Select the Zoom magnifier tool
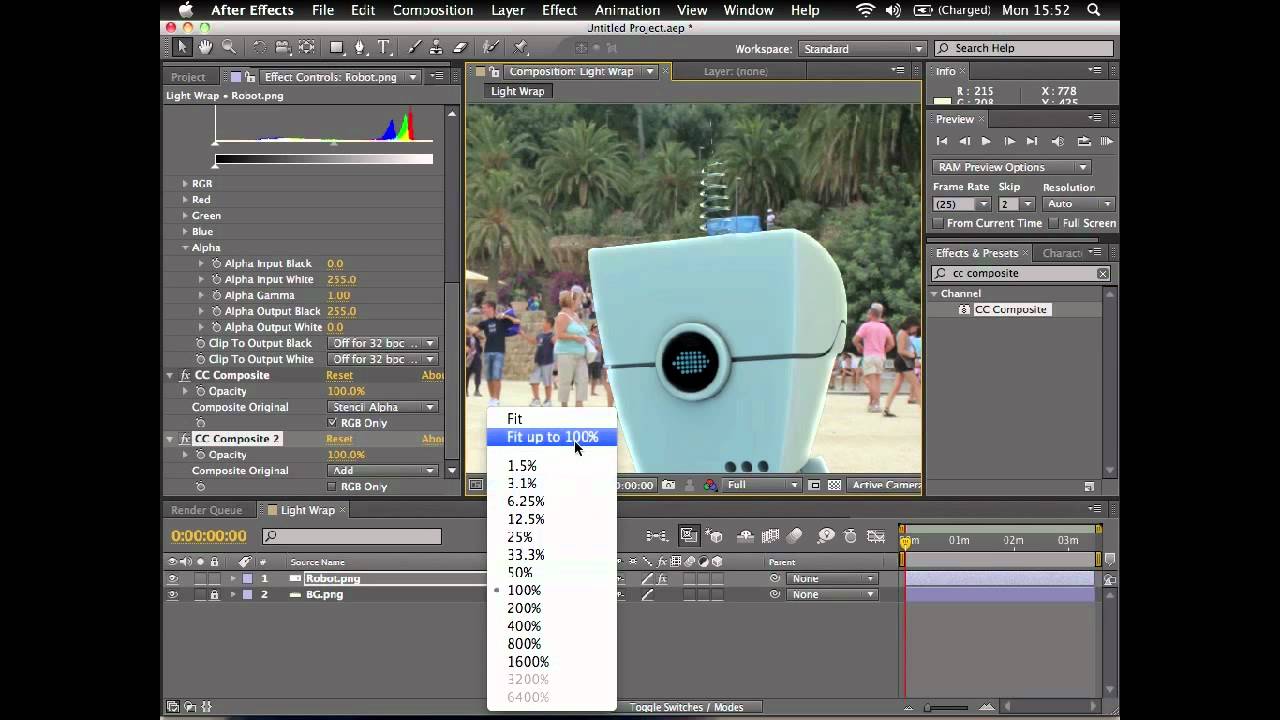Viewport: 1280px width, 720px height. [x=229, y=47]
